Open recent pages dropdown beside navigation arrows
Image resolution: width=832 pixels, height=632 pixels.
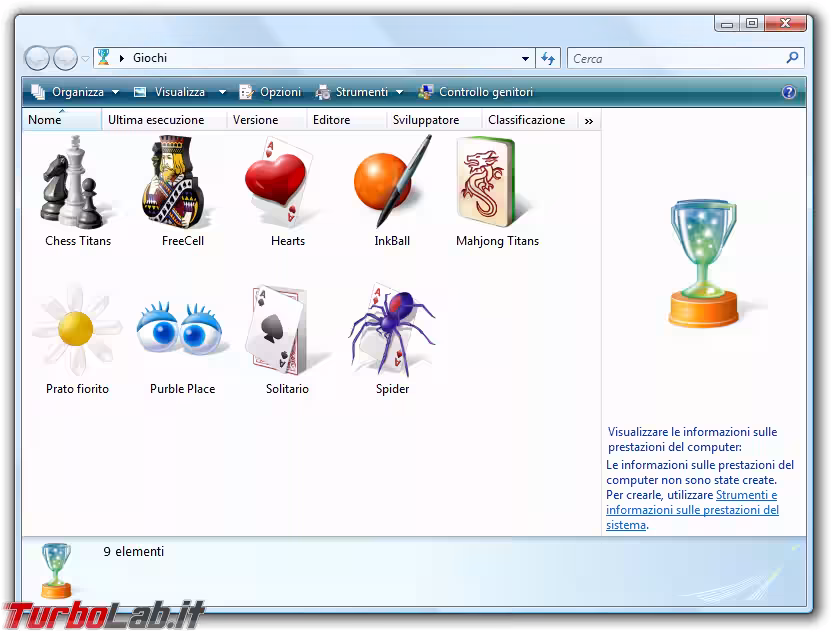85,59
